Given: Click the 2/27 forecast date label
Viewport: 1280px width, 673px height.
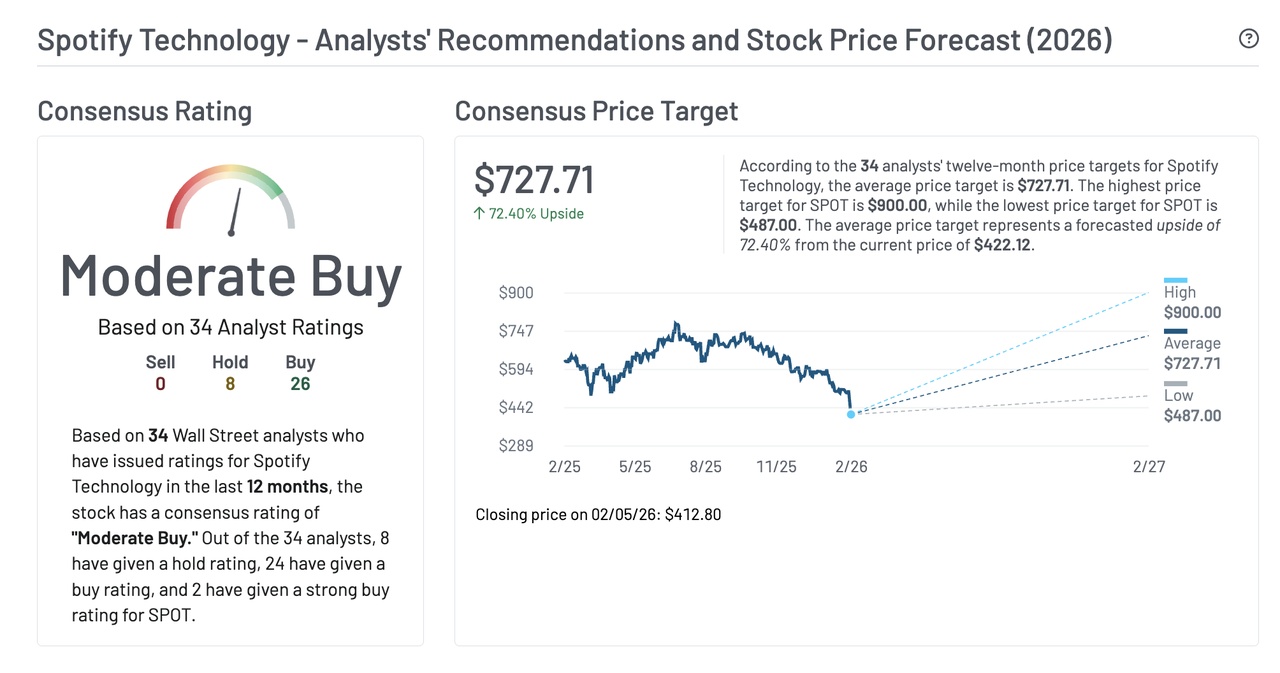Looking at the screenshot, I should [1149, 467].
